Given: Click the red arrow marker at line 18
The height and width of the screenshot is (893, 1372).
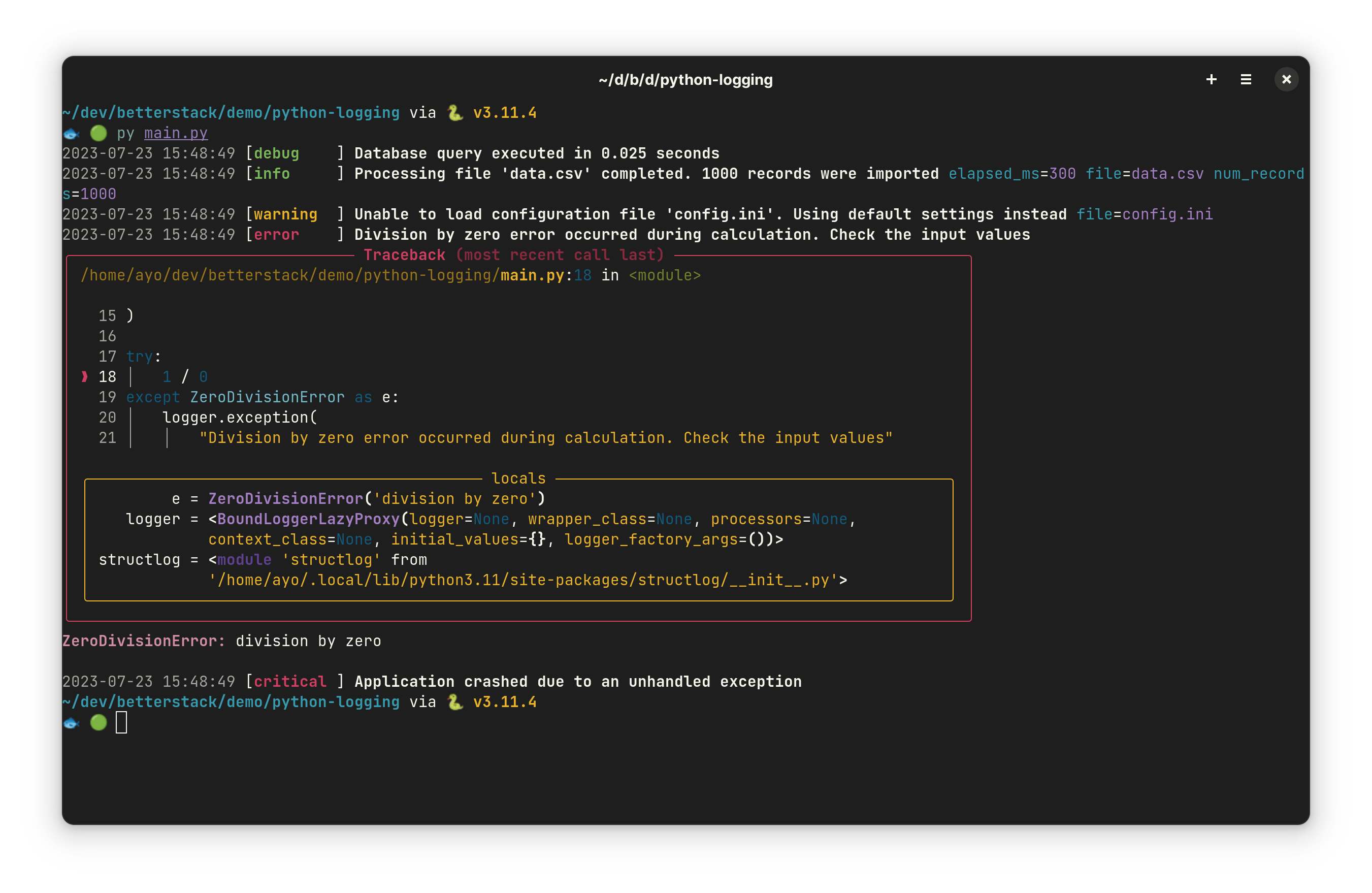Looking at the screenshot, I should coord(85,377).
